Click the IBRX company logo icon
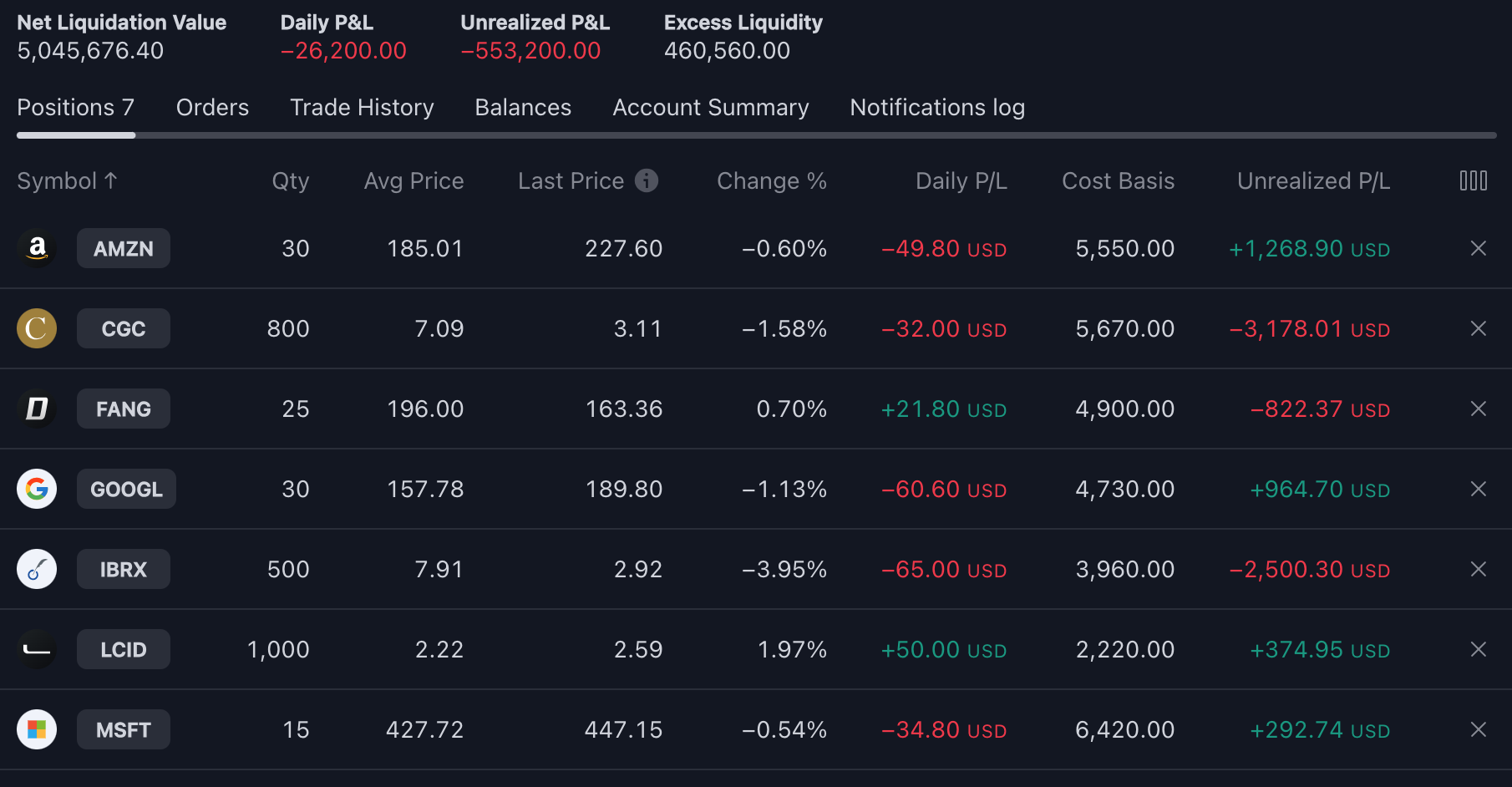The image size is (1512, 787). [37, 569]
